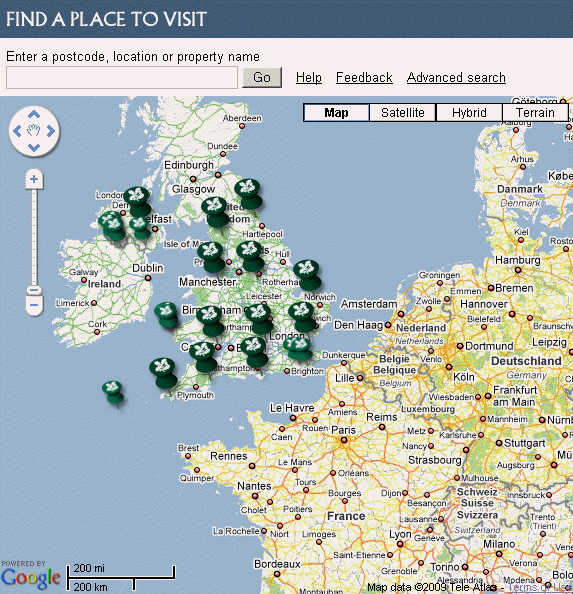Viewport: 573px width, 594px height.
Task: Open the Help link
Action: [x=309, y=78]
